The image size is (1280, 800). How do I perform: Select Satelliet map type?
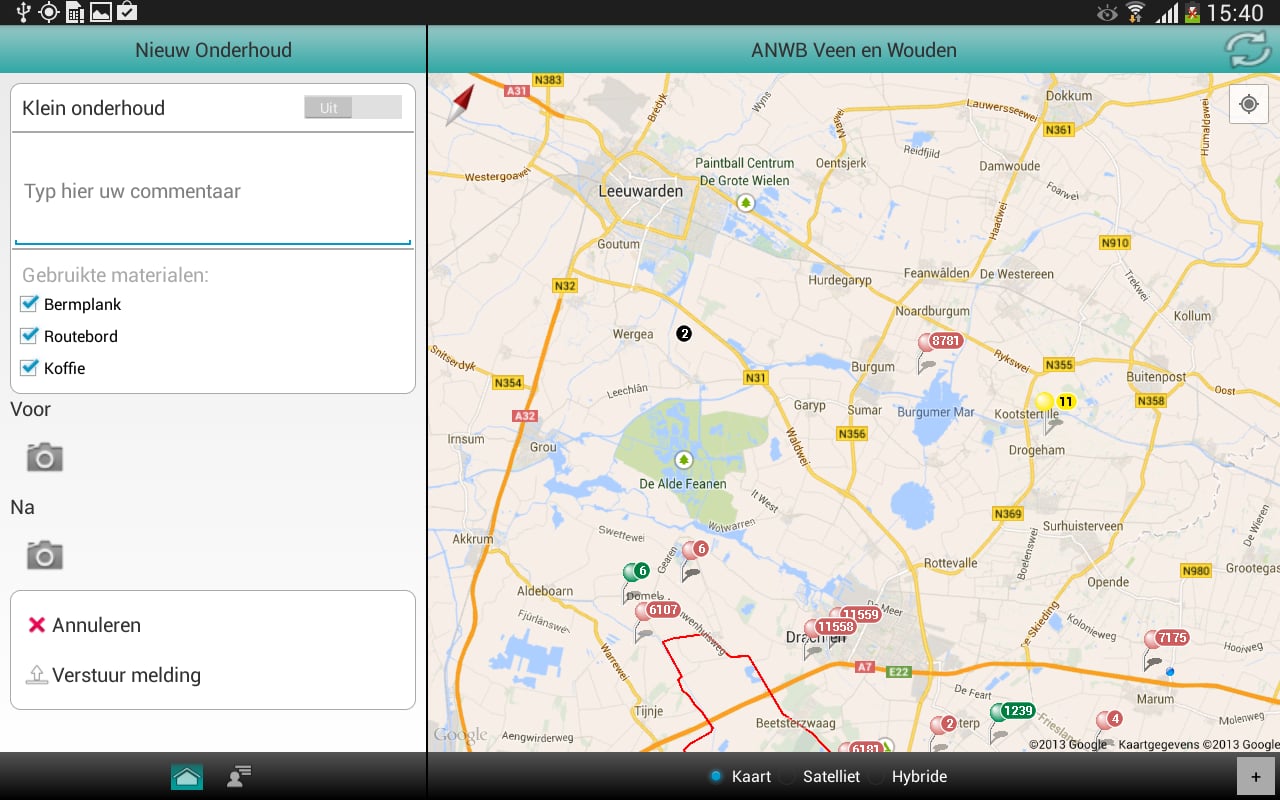[821, 776]
